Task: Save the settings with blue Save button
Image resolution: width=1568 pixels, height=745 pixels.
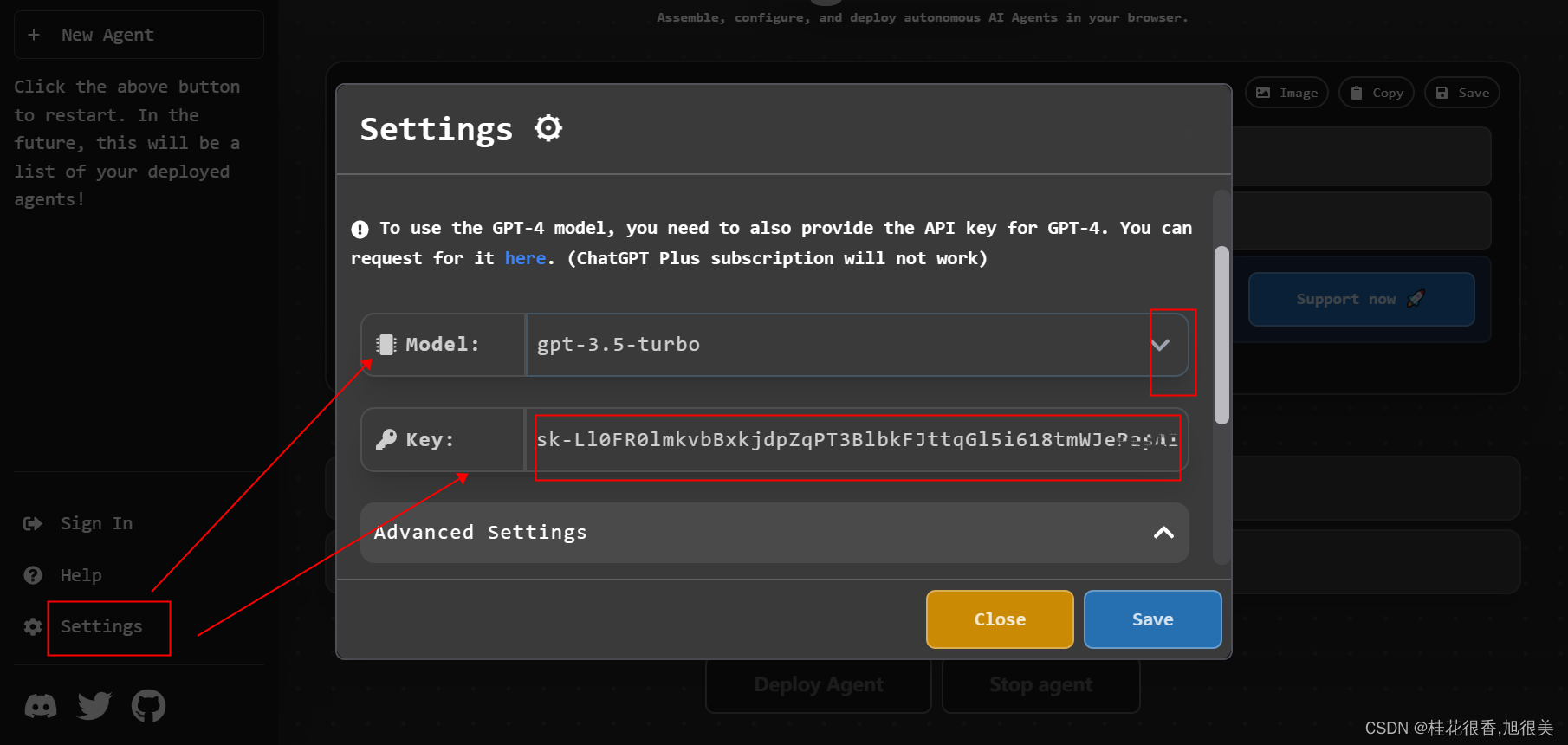Action: (x=1152, y=619)
